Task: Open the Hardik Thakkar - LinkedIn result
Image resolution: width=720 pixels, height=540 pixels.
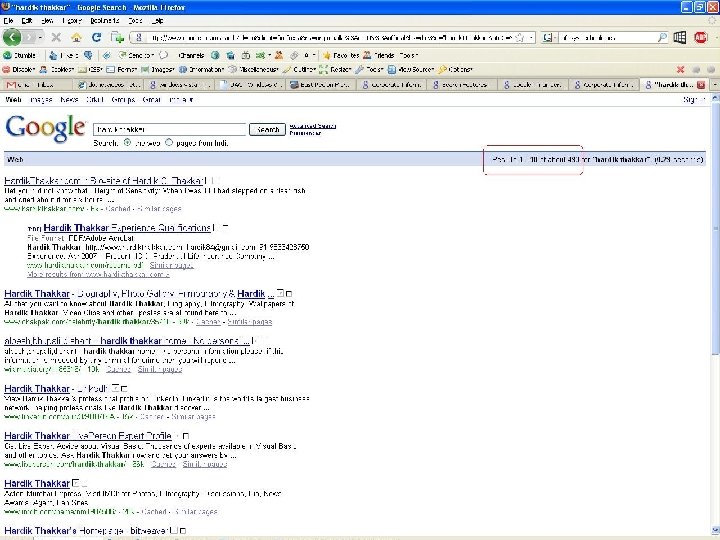Action: (56, 388)
